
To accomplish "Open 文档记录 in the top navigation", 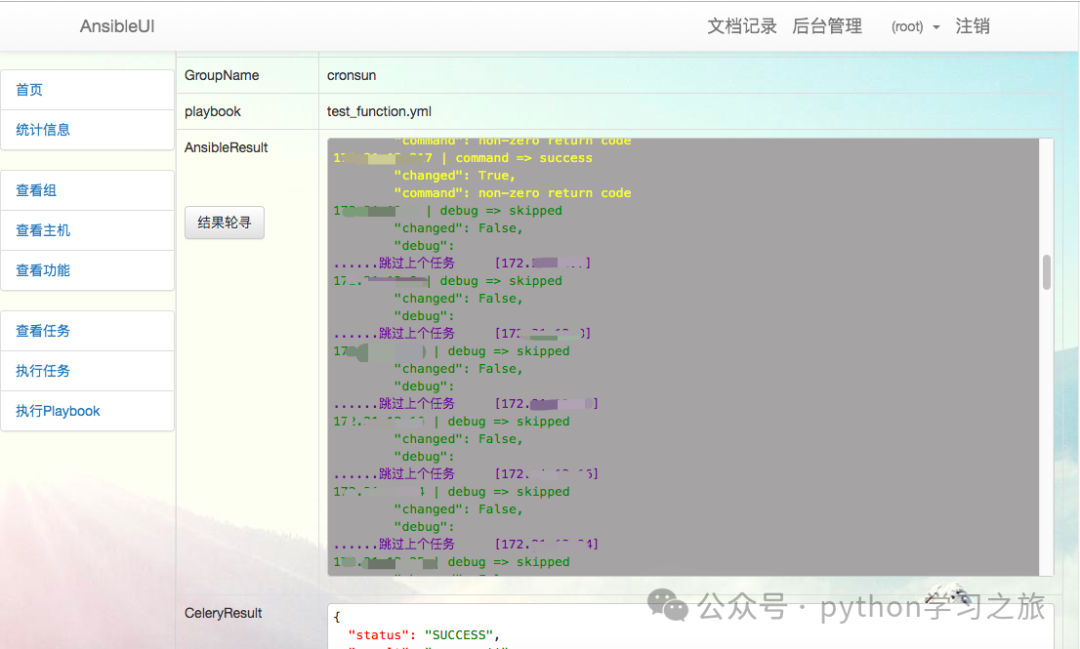I will click(x=742, y=26).
